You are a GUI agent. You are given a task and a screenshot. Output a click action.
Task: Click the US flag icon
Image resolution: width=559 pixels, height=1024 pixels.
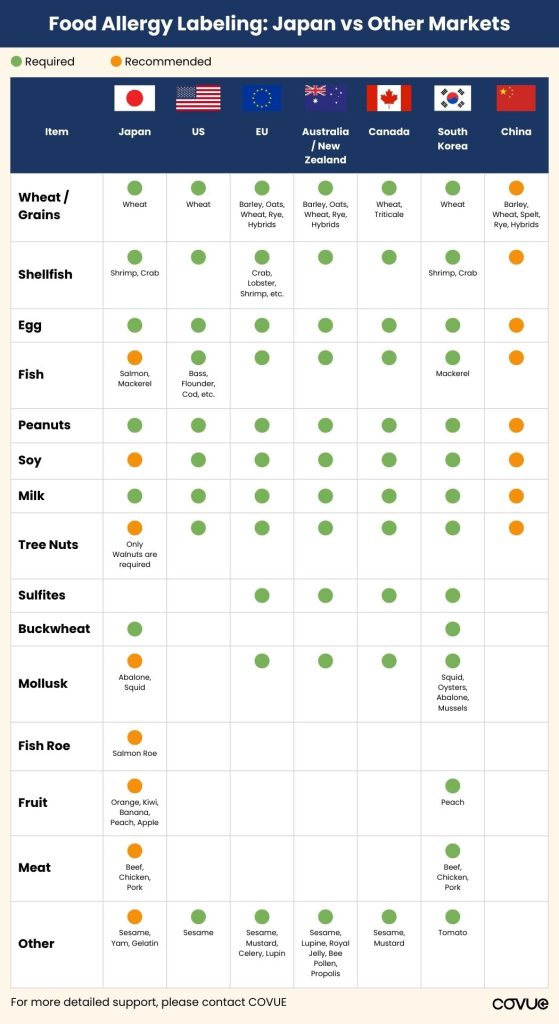[x=198, y=99]
